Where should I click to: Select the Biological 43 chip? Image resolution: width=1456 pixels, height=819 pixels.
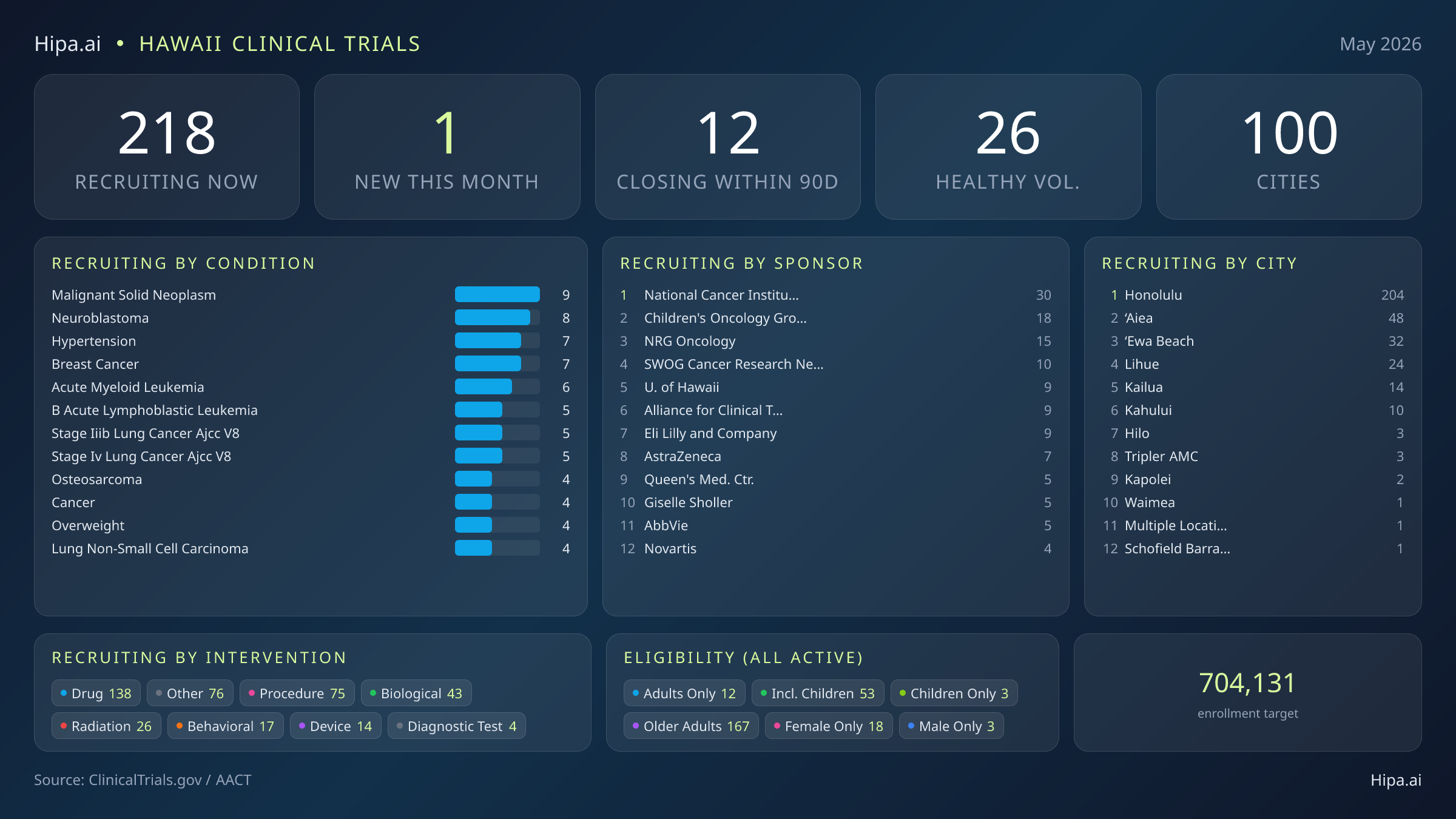click(416, 693)
